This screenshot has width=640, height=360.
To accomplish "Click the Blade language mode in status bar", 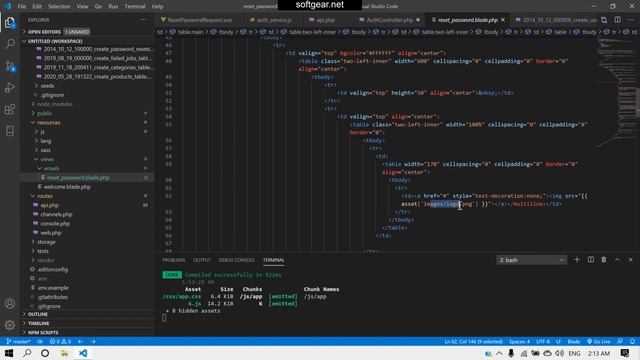I will [x=573, y=341].
